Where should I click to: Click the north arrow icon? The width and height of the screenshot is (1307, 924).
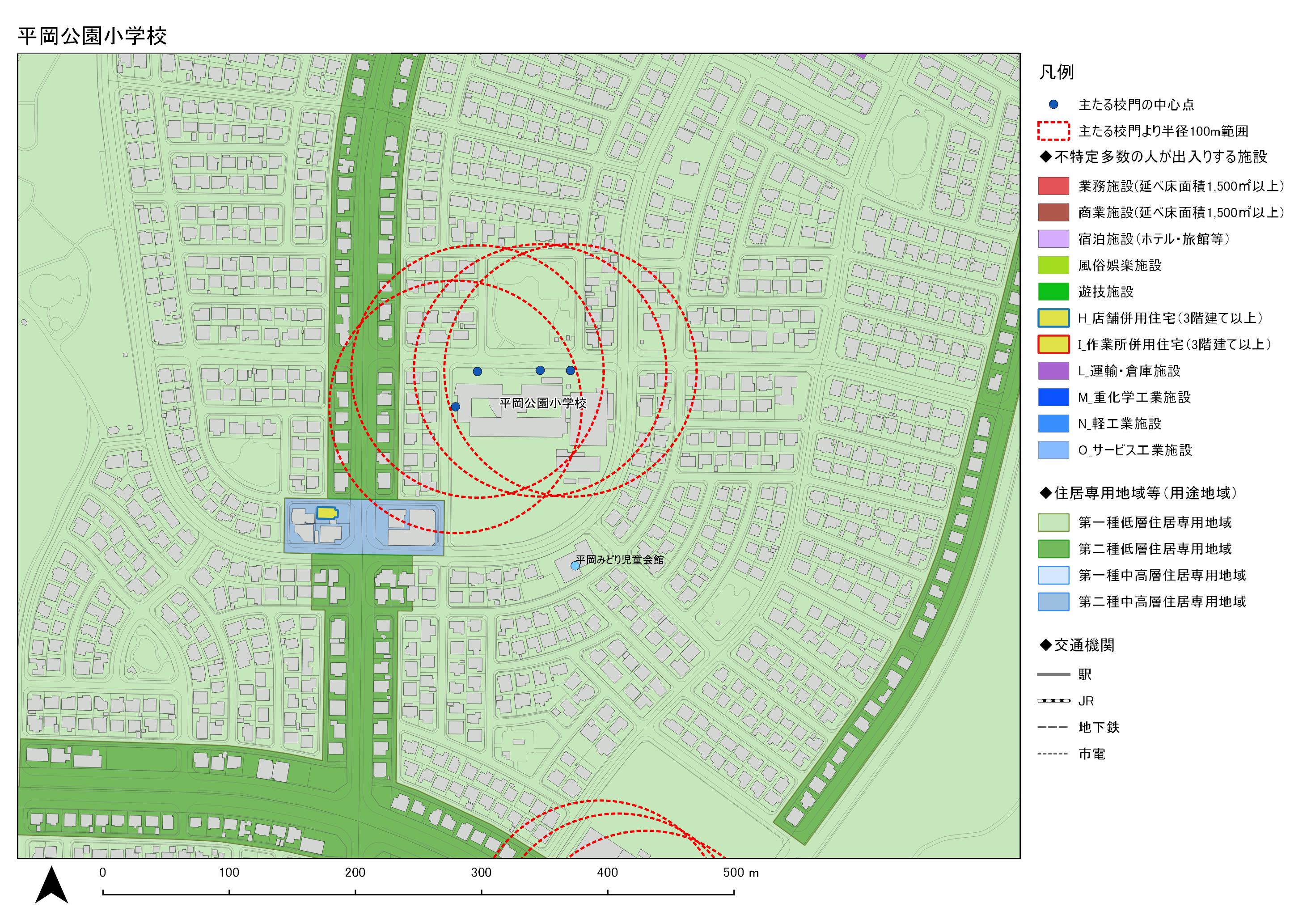[x=52, y=885]
